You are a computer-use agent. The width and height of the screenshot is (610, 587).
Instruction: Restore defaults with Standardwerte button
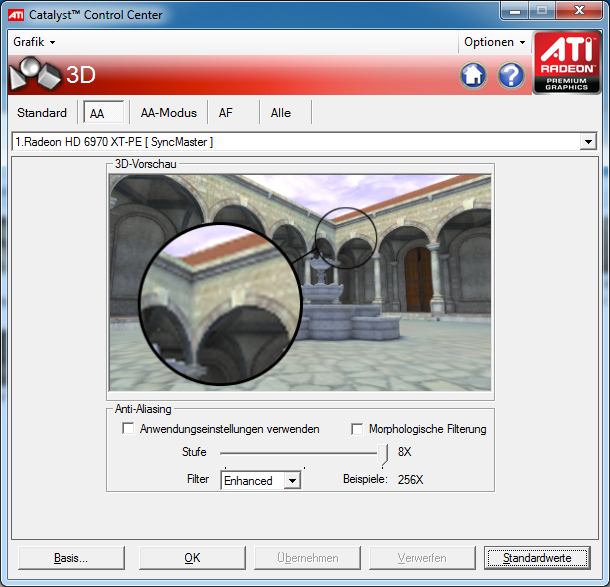click(537, 558)
